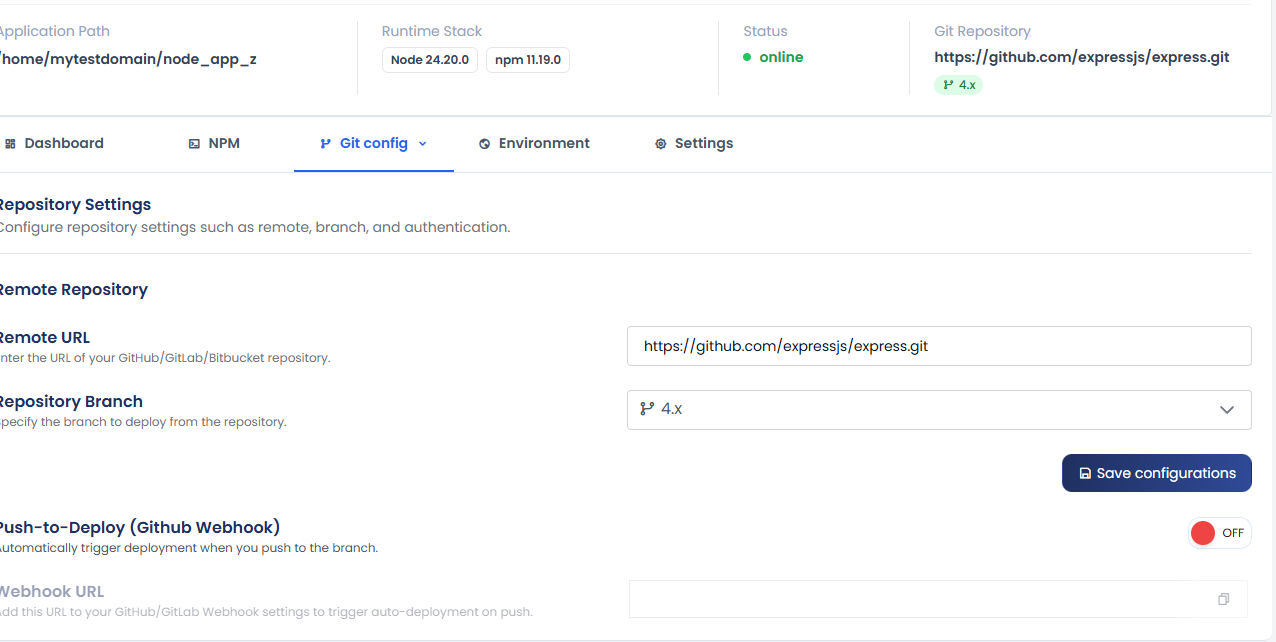Switch to the NPM tab
The height and width of the screenshot is (642, 1276).
[x=214, y=143]
